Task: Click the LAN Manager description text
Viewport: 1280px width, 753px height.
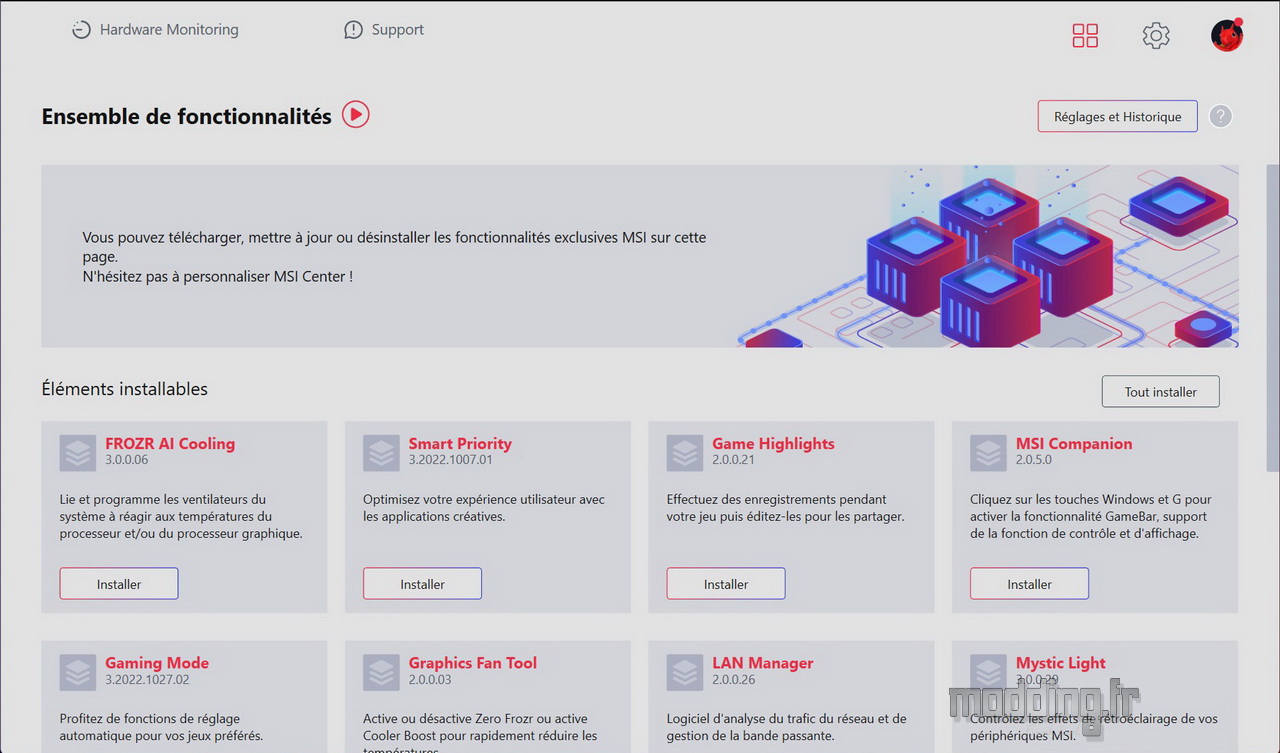Action: (x=787, y=727)
